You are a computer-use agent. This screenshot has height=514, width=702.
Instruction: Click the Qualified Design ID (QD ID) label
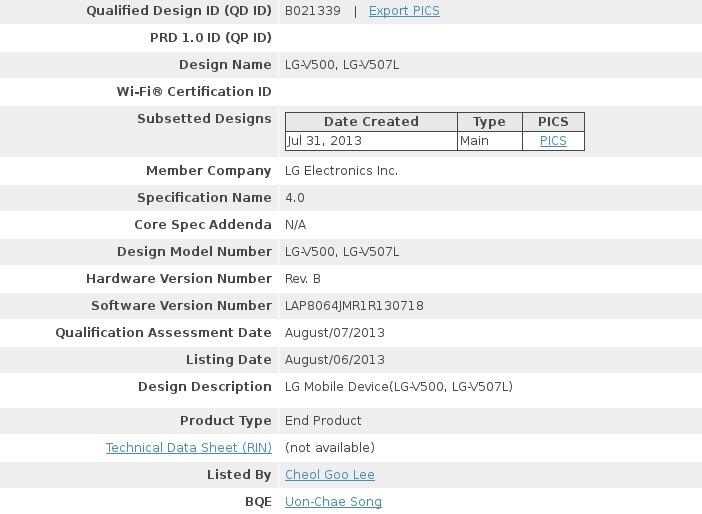179,11
